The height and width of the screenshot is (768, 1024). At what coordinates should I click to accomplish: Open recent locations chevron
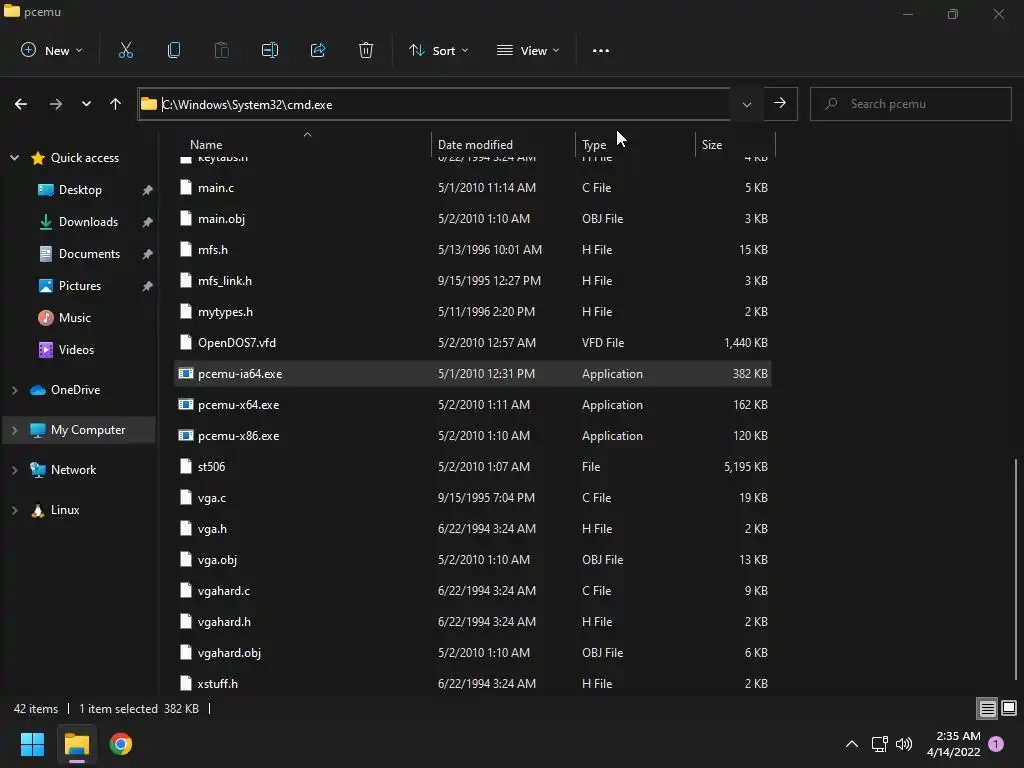click(x=86, y=104)
